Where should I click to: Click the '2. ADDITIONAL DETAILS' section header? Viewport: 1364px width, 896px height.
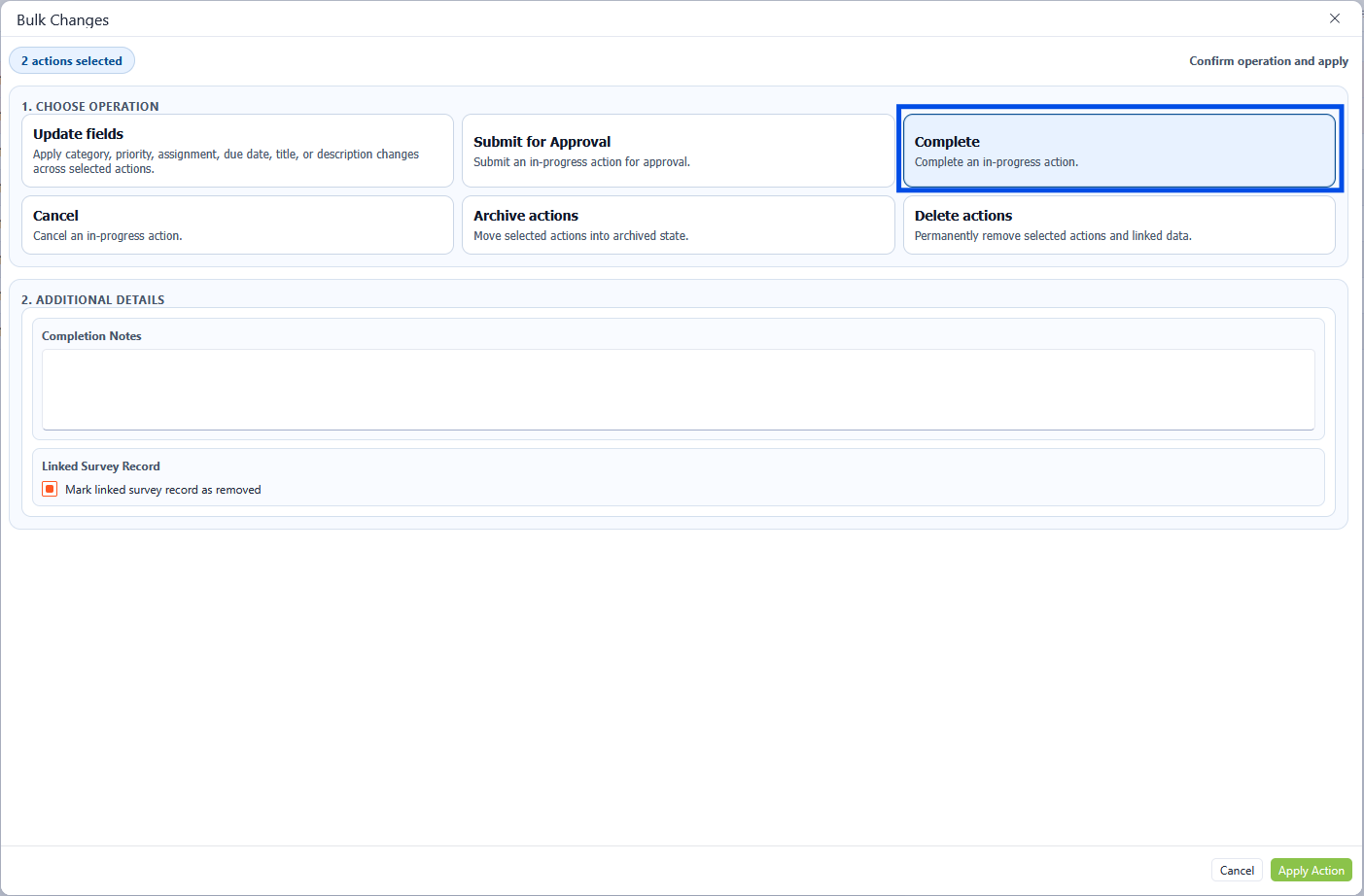tap(93, 300)
